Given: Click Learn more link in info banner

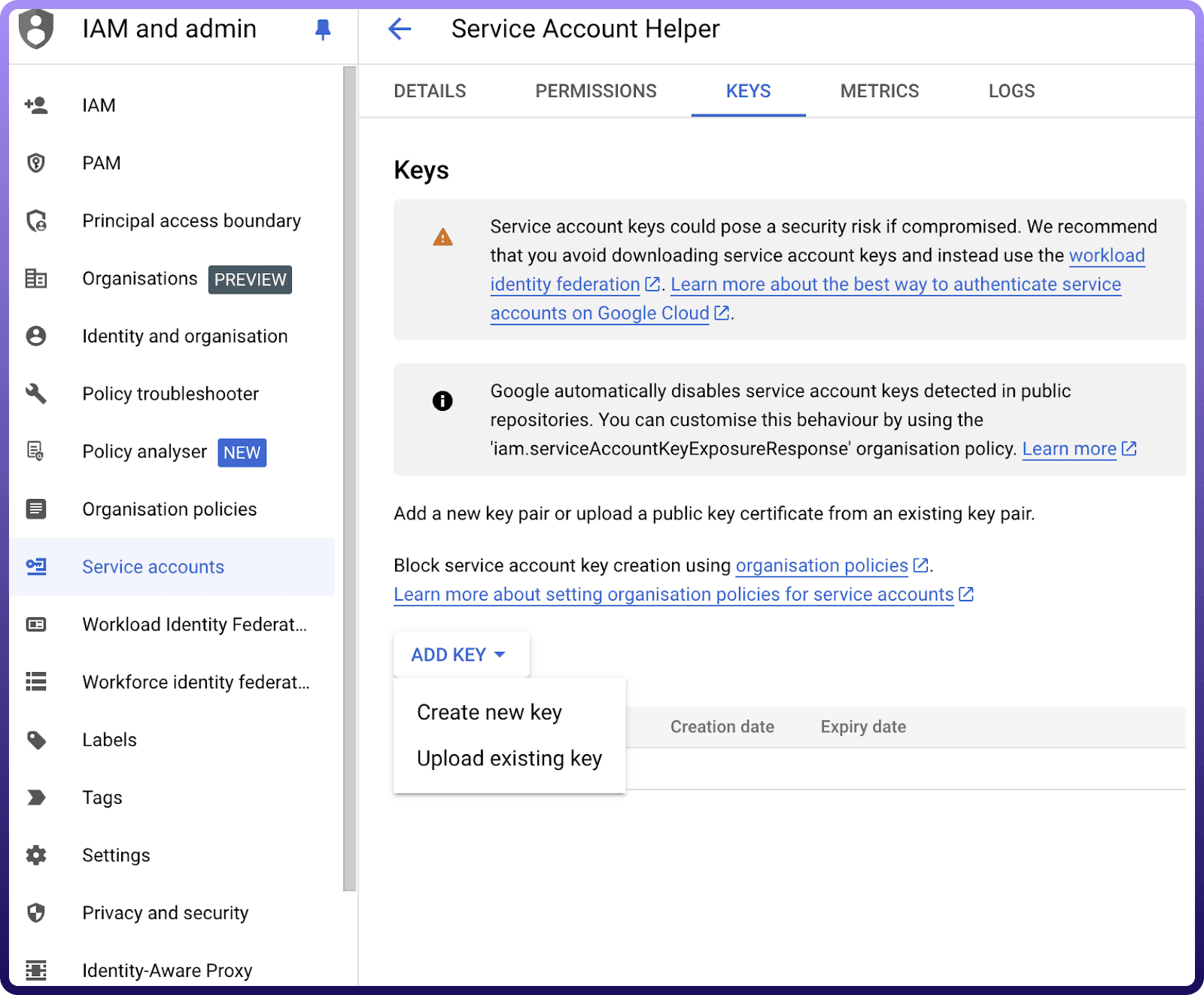Looking at the screenshot, I should click(x=1069, y=449).
